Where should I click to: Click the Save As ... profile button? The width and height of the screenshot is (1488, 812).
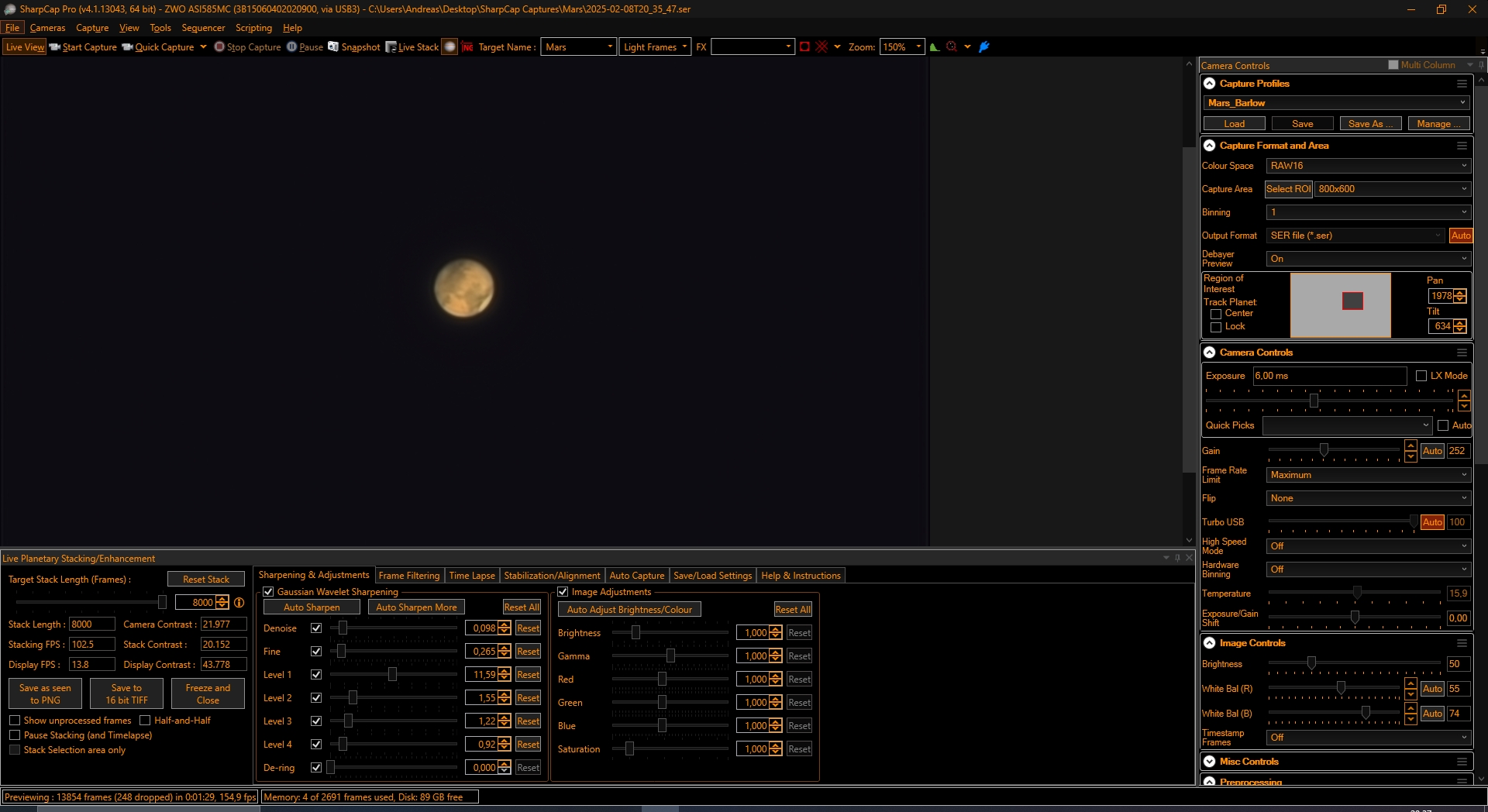(x=1370, y=124)
